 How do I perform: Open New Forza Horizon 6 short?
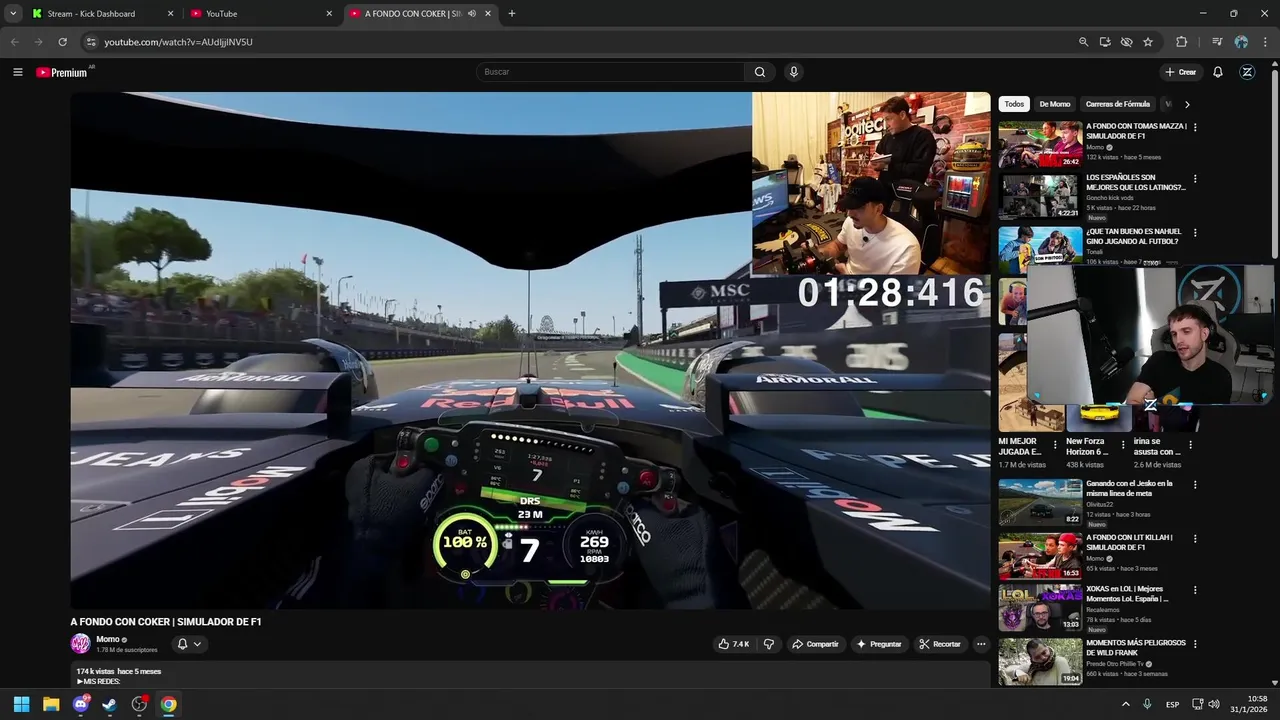tap(1087, 446)
